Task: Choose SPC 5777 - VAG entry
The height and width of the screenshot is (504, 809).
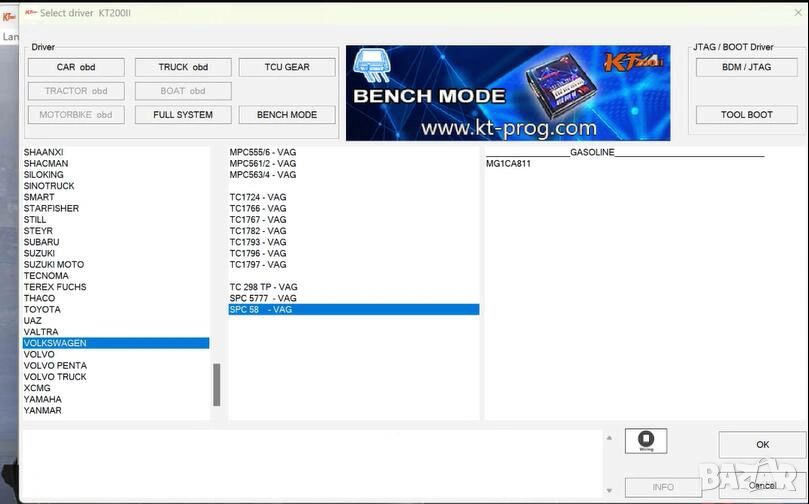Action: [263, 298]
